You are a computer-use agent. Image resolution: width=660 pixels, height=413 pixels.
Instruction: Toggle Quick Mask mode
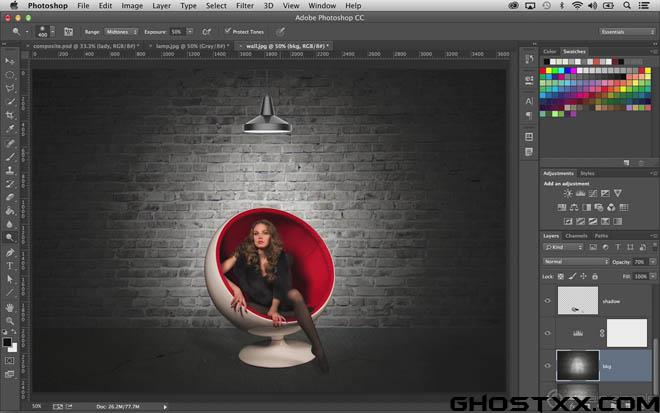(x=9, y=361)
